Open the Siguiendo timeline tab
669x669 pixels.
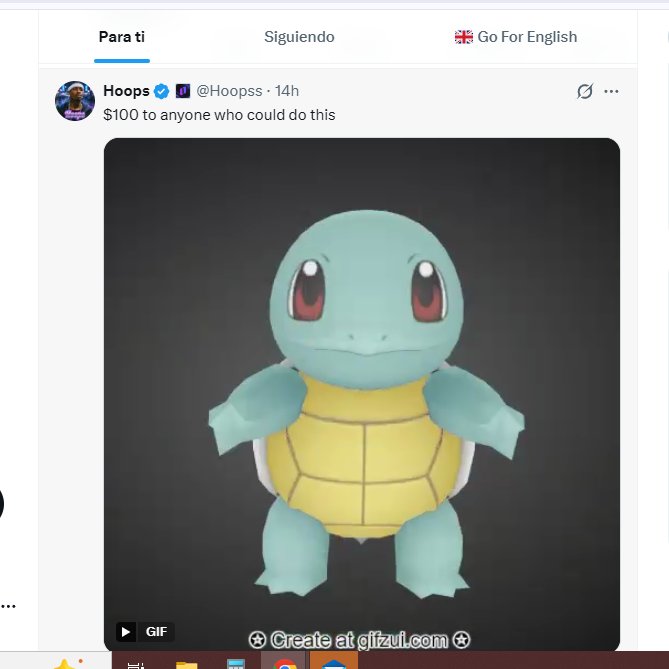[x=299, y=37]
